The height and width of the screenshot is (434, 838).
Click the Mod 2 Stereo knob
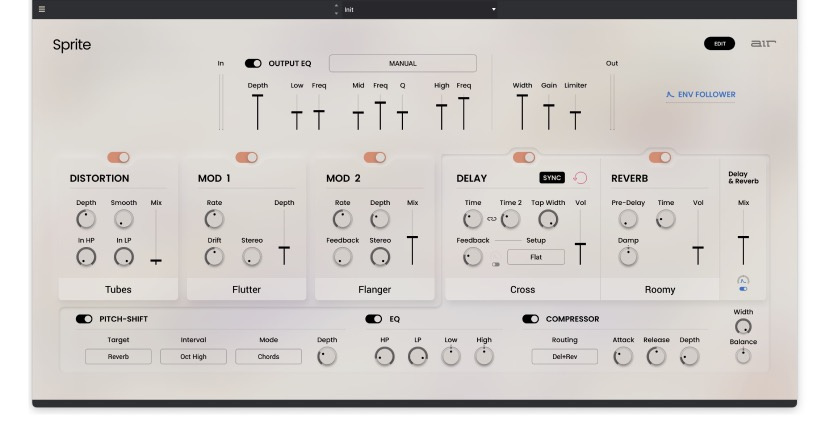click(380, 257)
